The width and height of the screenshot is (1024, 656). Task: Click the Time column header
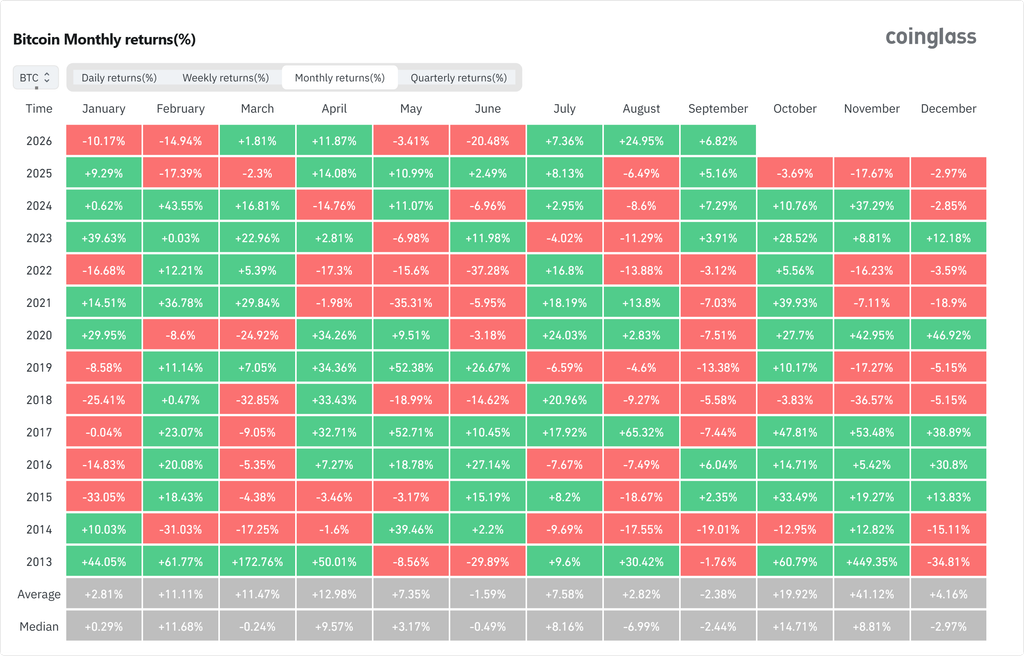coord(39,108)
